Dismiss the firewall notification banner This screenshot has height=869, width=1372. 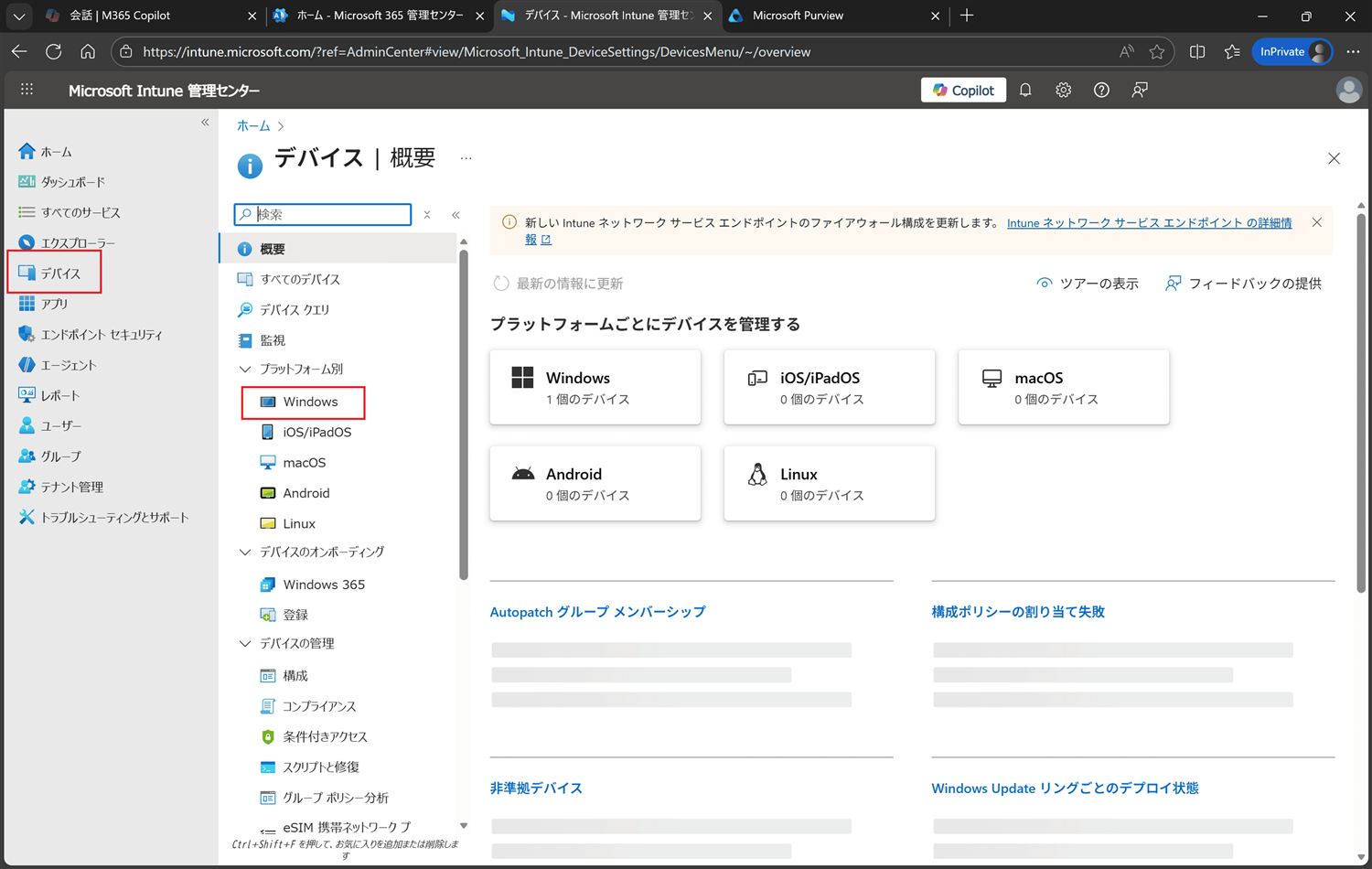point(1316,222)
